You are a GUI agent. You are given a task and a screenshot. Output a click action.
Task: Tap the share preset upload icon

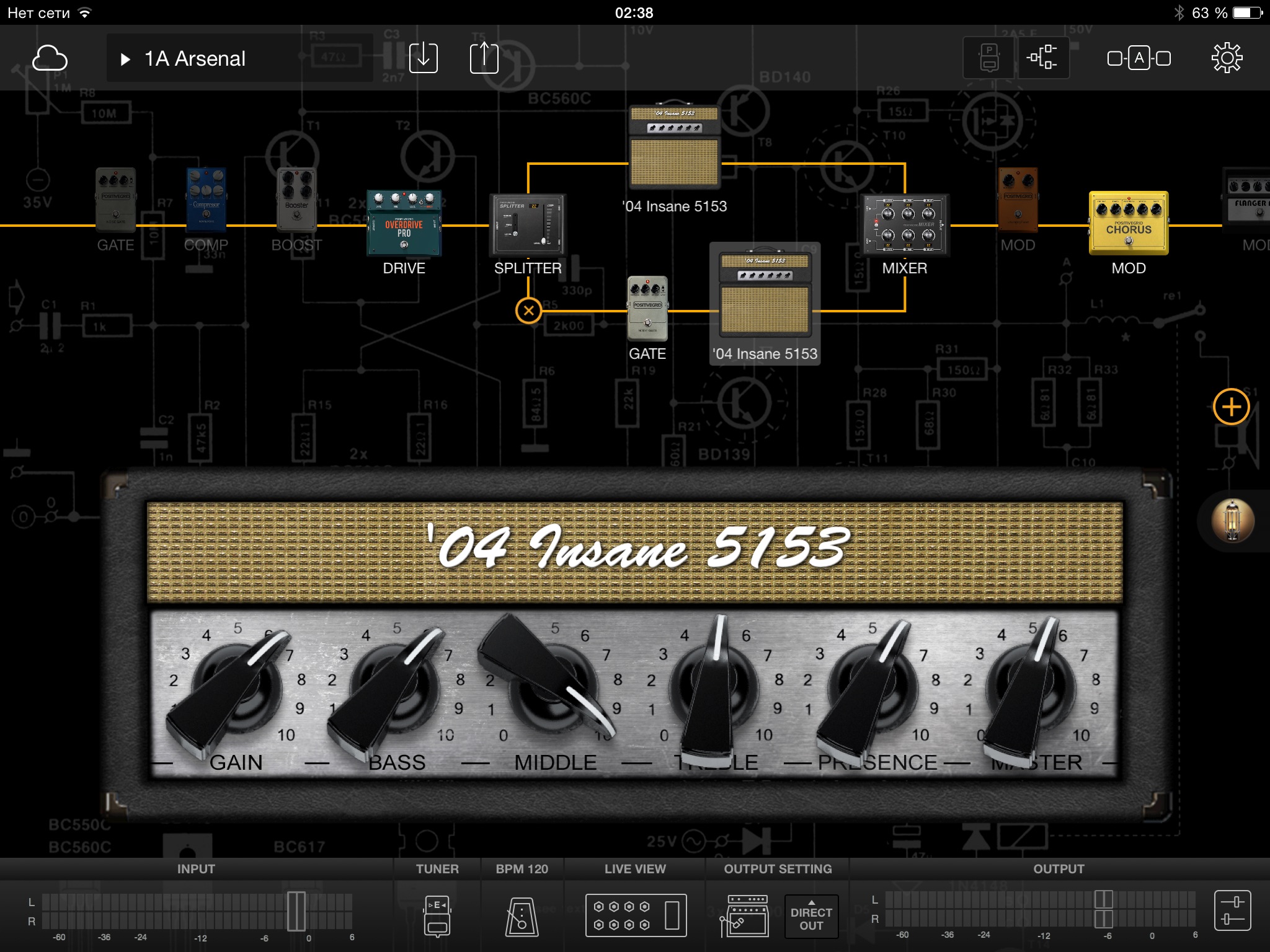484,58
